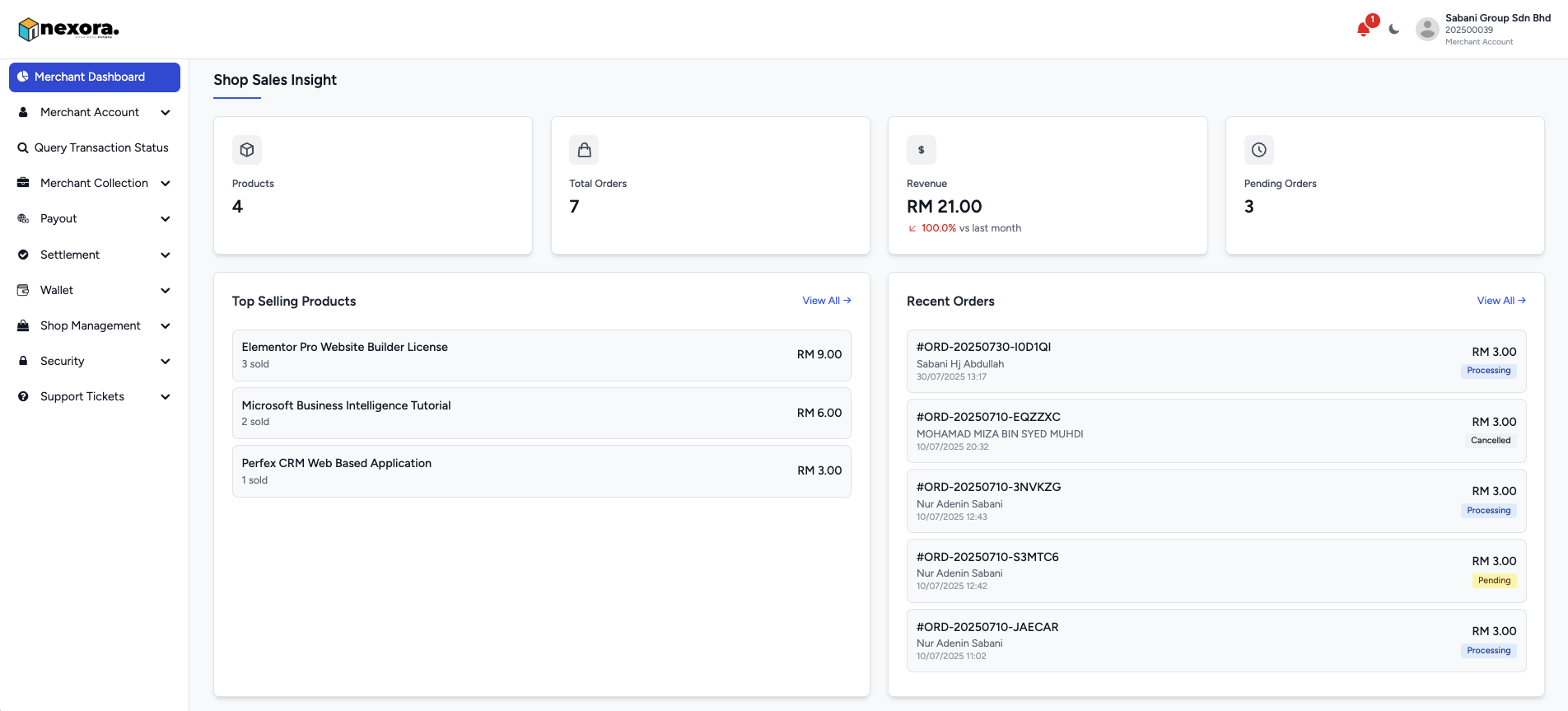1568x711 pixels.
Task: Open order #ORD-20250730-I0D1QI
Action: point(983,347)
